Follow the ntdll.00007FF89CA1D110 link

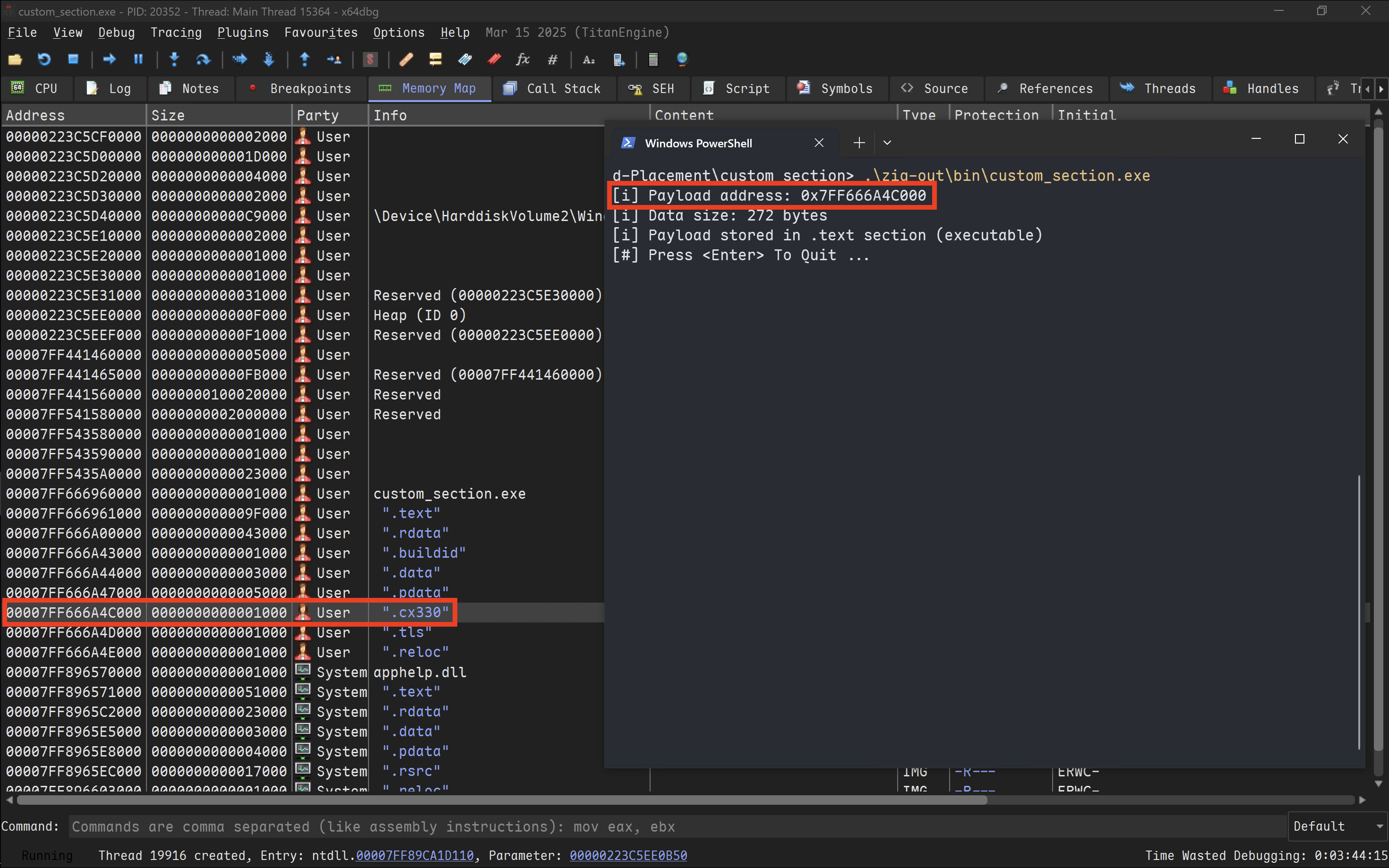click(415, 855)
